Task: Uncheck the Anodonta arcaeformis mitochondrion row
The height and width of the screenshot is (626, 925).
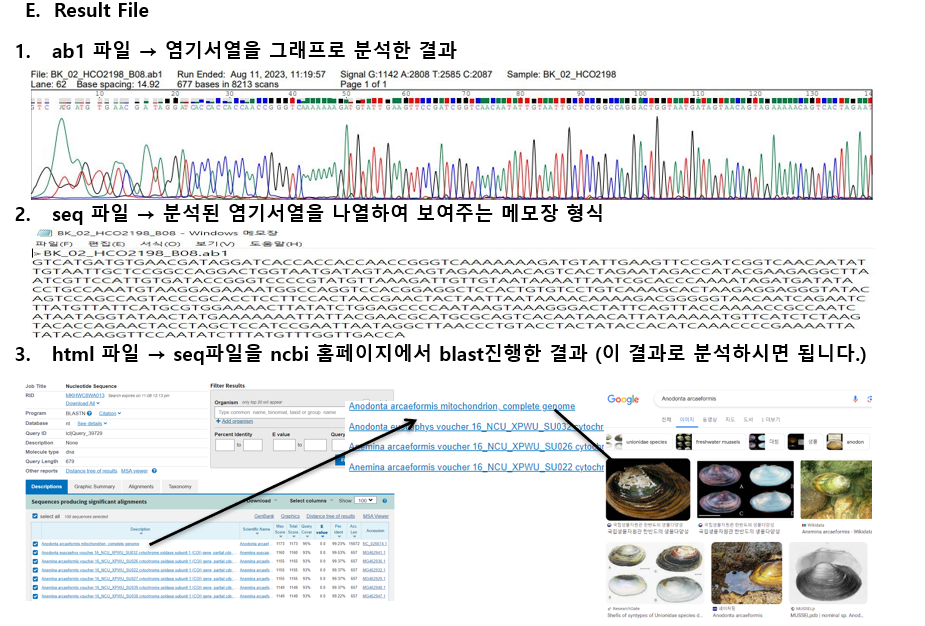Action: [37, 543]
